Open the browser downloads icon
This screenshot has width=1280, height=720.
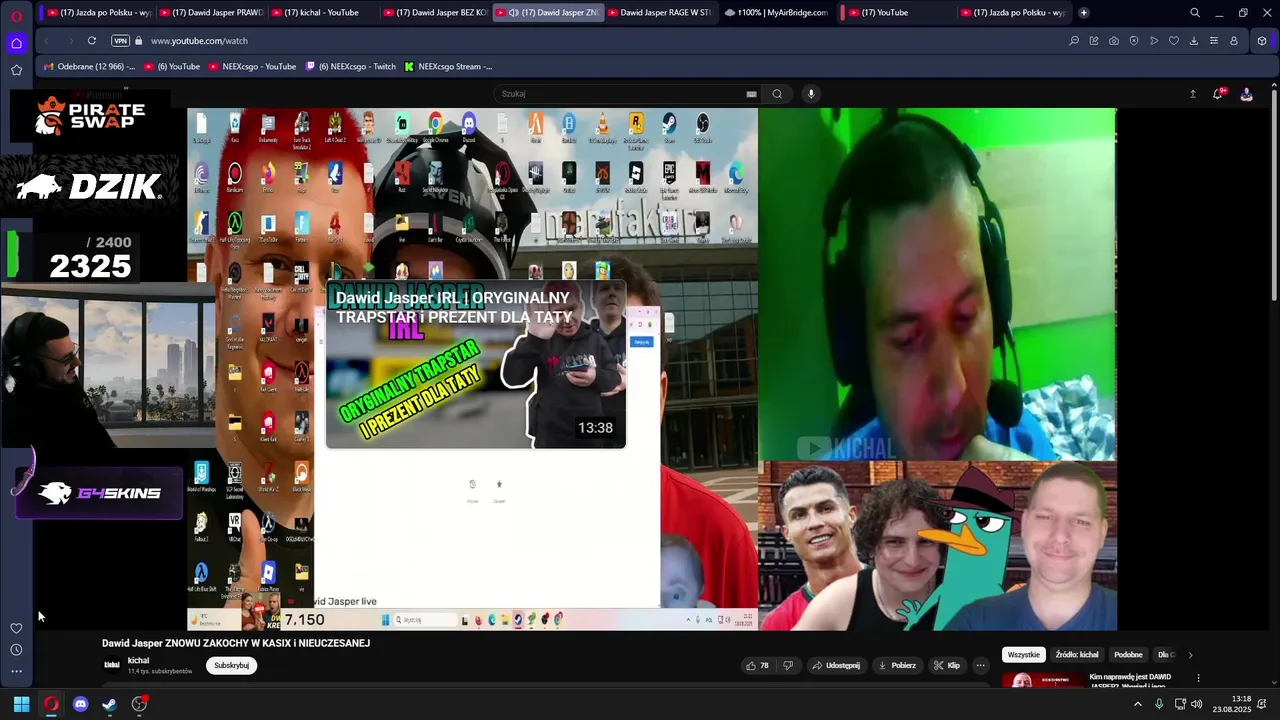(1194, 41)
